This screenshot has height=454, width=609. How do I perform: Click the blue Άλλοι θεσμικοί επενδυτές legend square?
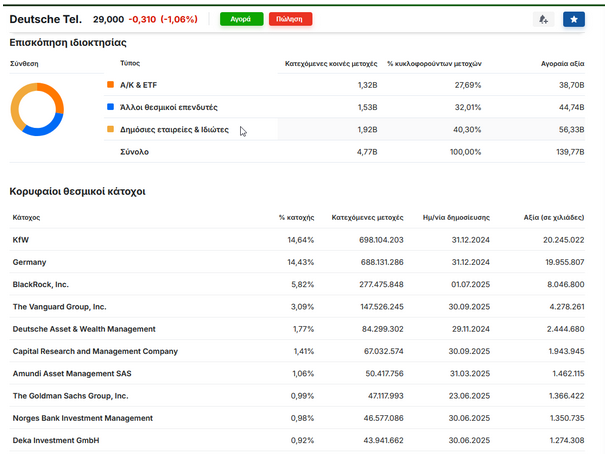click(x=110, y=107)
